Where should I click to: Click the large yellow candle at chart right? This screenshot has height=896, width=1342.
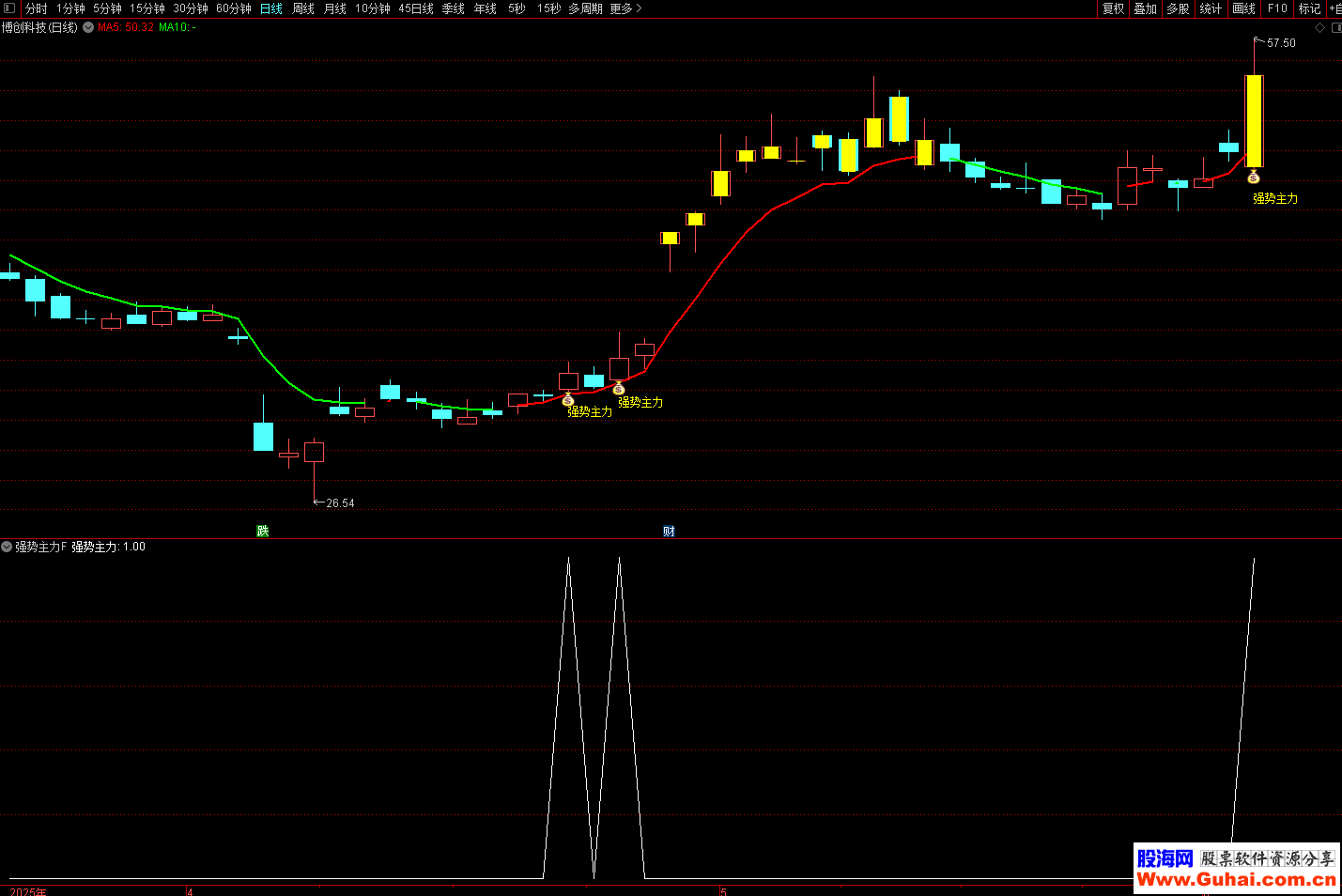click(1254, 121)
